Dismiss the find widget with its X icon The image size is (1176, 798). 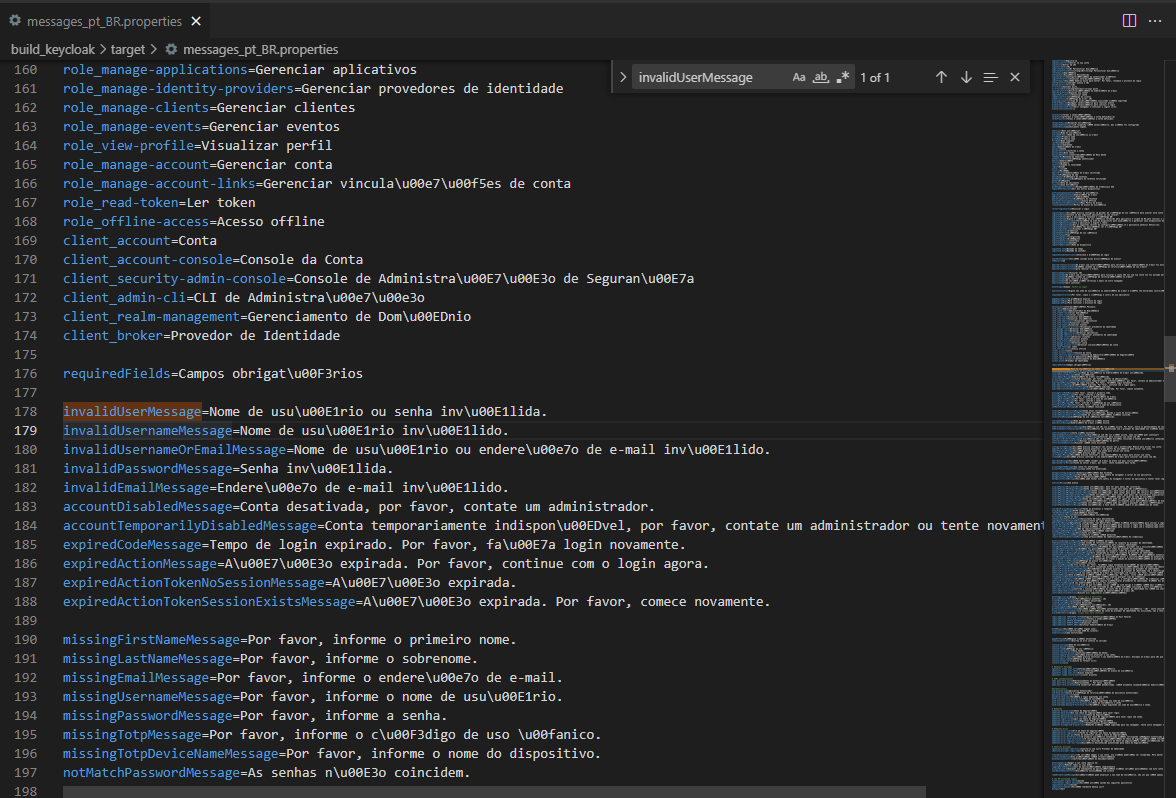click(1014, 77)
